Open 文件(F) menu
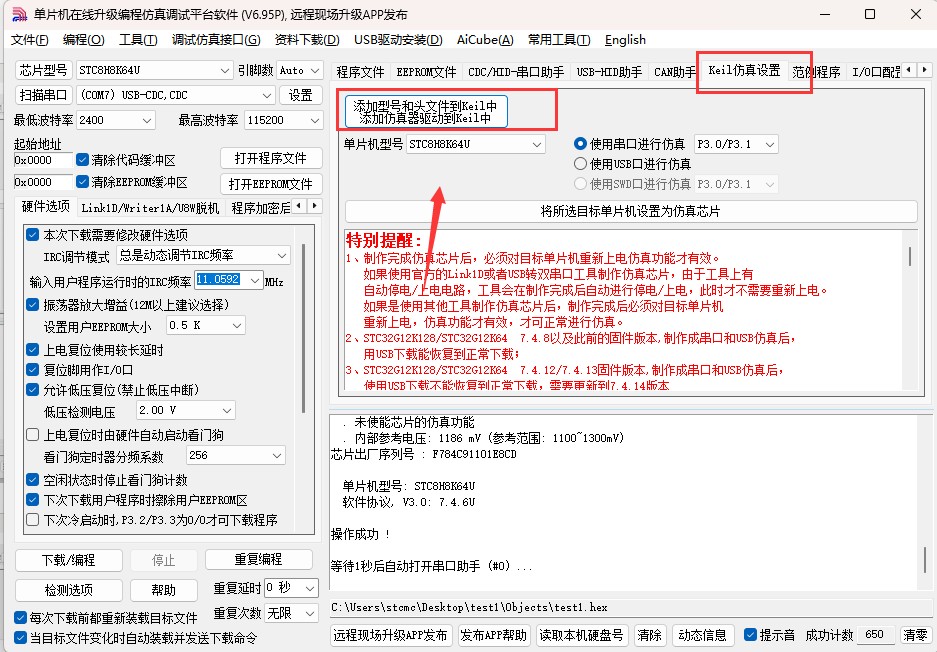This screenshot has height=652, width=937. 29,40
